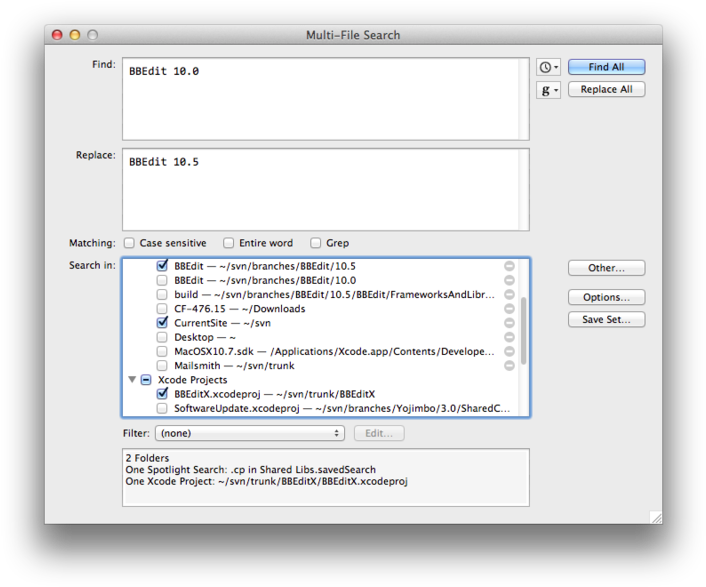Check BBEdit 10.0 branch folder
This screenshot has height=587, width=706.
coord(162,280)
